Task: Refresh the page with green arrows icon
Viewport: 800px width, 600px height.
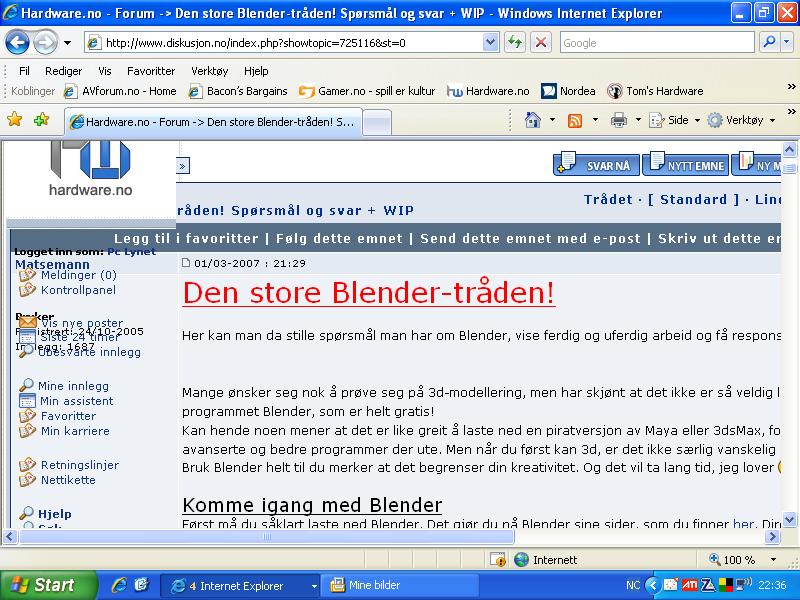Action: [x=515, y=43]
